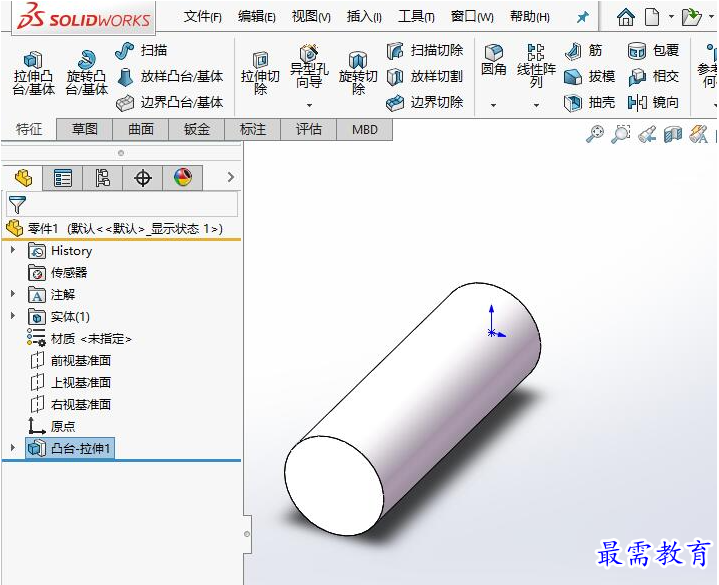Open the ConfigurationManager panel tab icon

(x=103, y=178)
